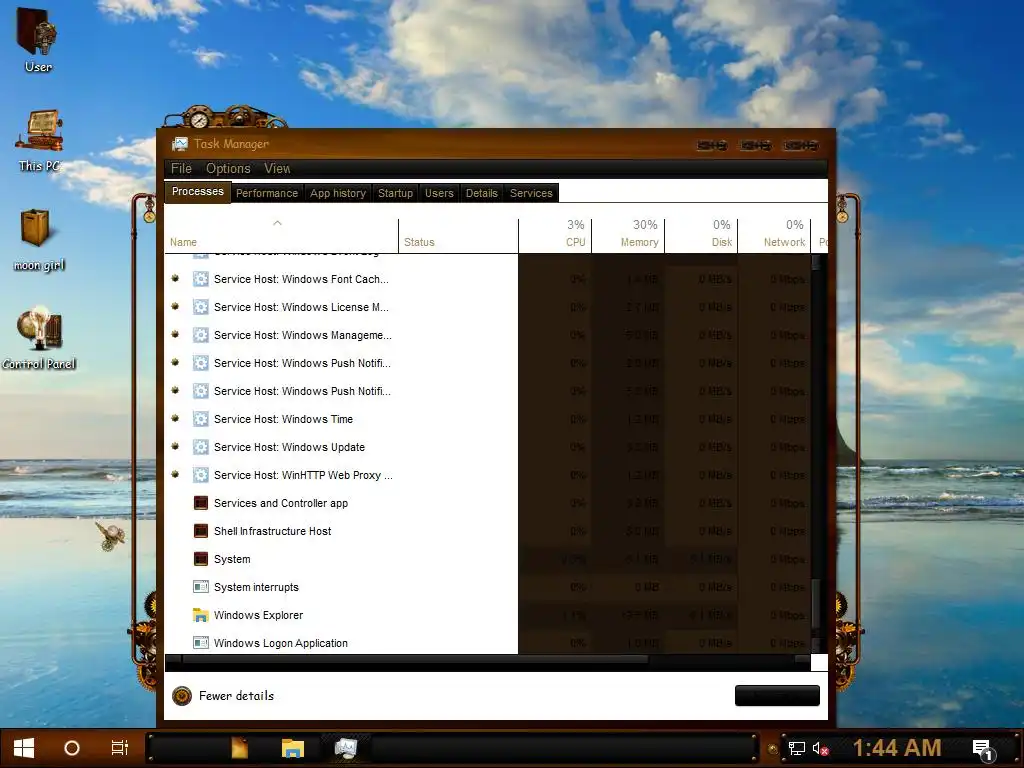1024x768 pixels.
Task: Expand Service Host: Windows Management row
Action: (175, 334)
